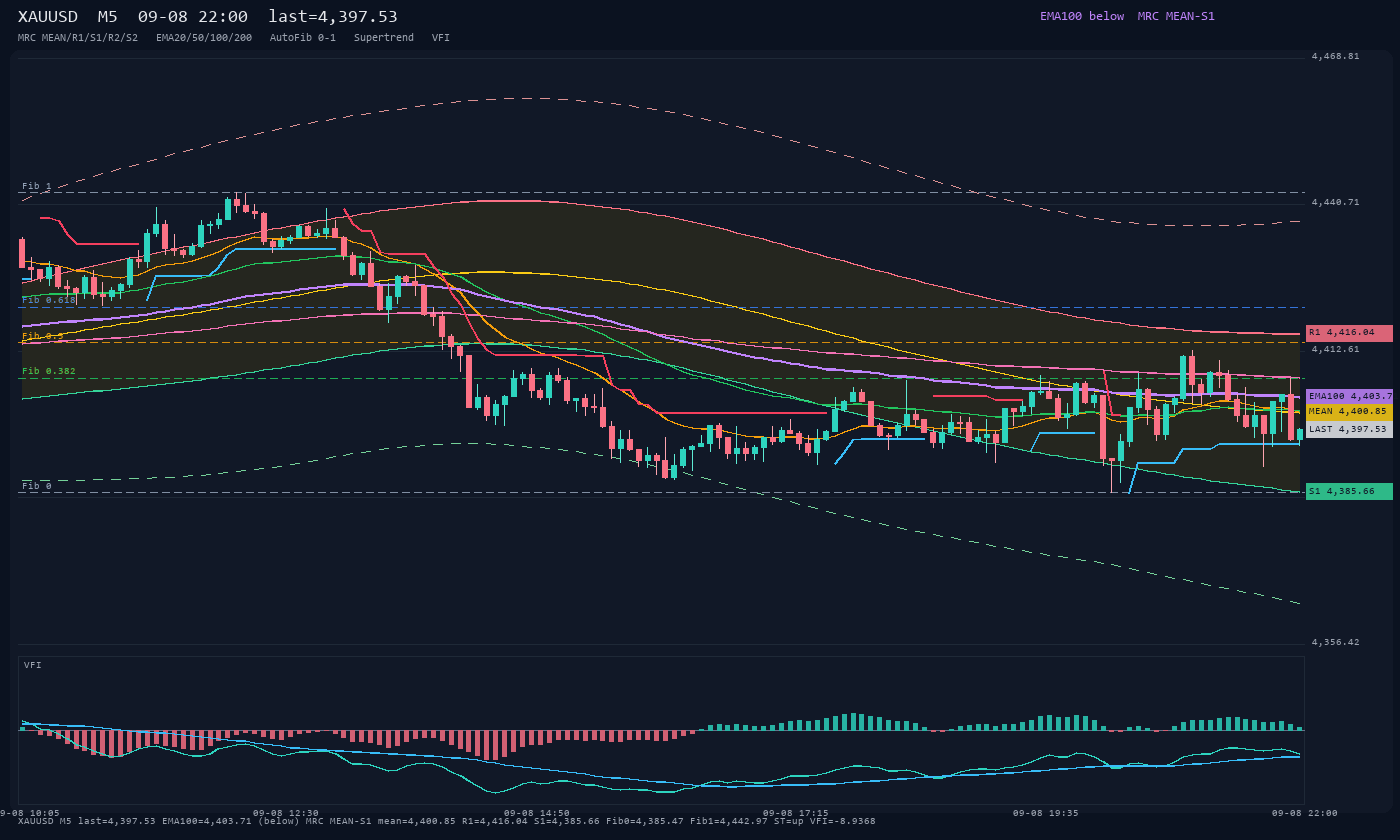This screenshot has width=1400, height=840.
Task: Click the EMA100 4,403.7 price label
Action: pyautogui.click(x=1349, y=397)
